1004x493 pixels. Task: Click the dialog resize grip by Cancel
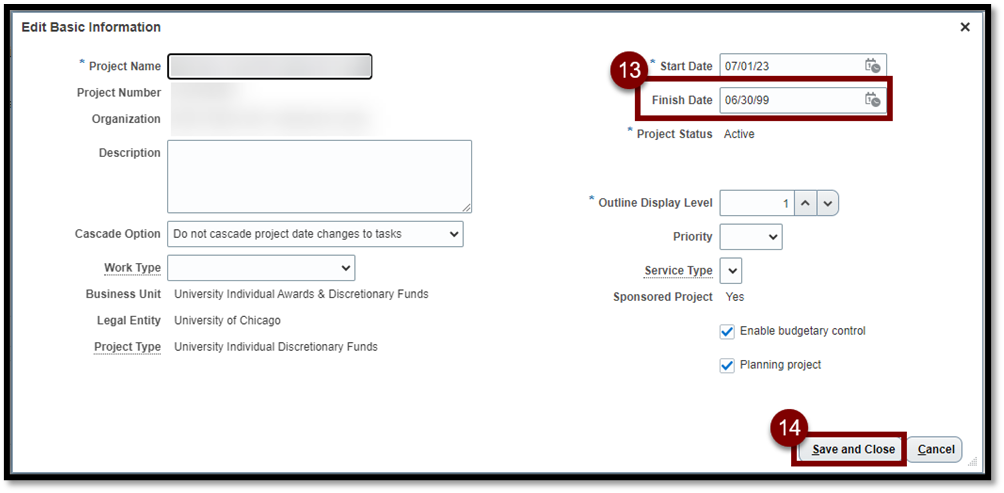pyautogui.click(x=972, y=461)
